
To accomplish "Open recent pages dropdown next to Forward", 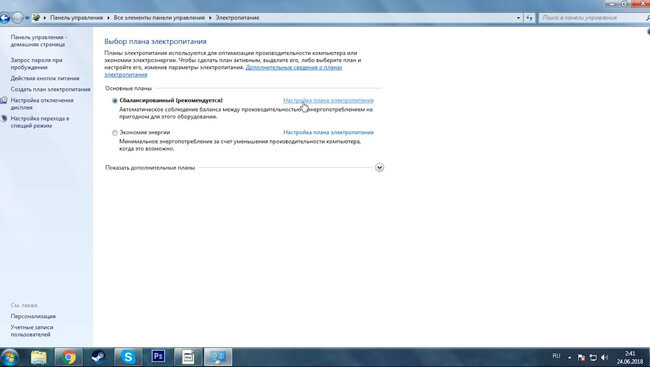I will (27, 18).
